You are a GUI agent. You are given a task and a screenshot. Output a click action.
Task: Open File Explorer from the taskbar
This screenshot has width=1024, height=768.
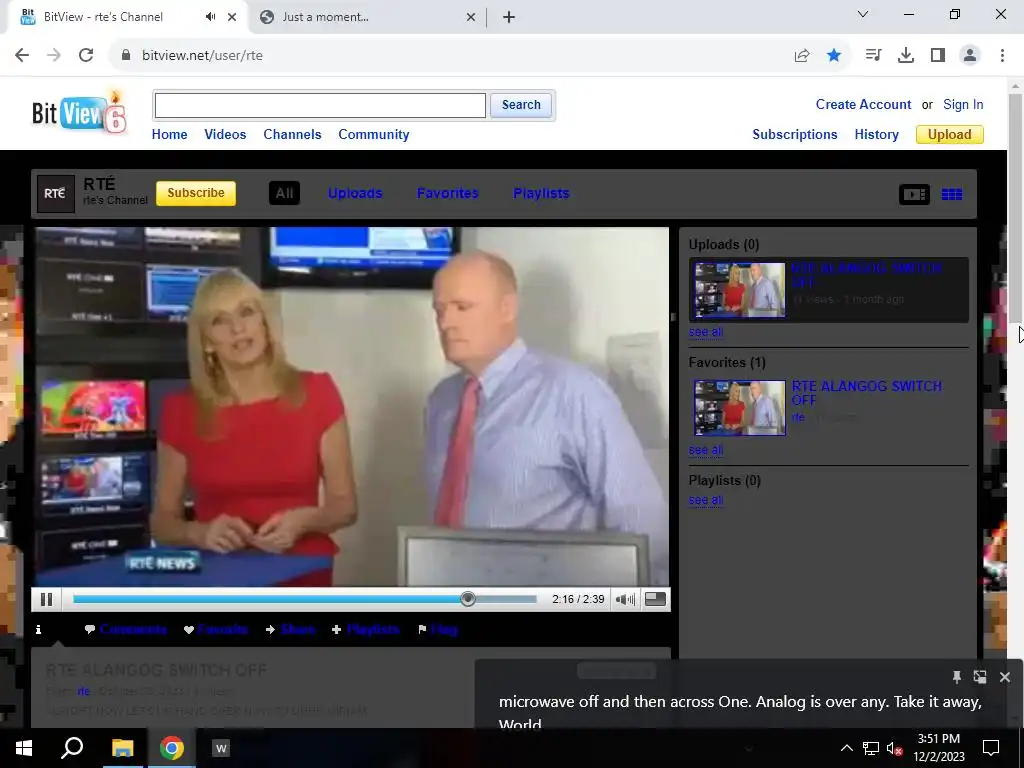123,748
